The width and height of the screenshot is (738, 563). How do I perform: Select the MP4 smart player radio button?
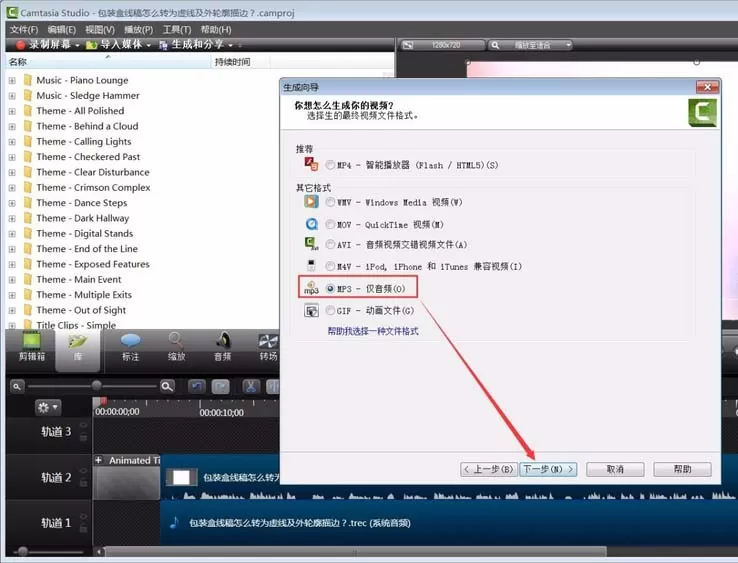point(330,165)
